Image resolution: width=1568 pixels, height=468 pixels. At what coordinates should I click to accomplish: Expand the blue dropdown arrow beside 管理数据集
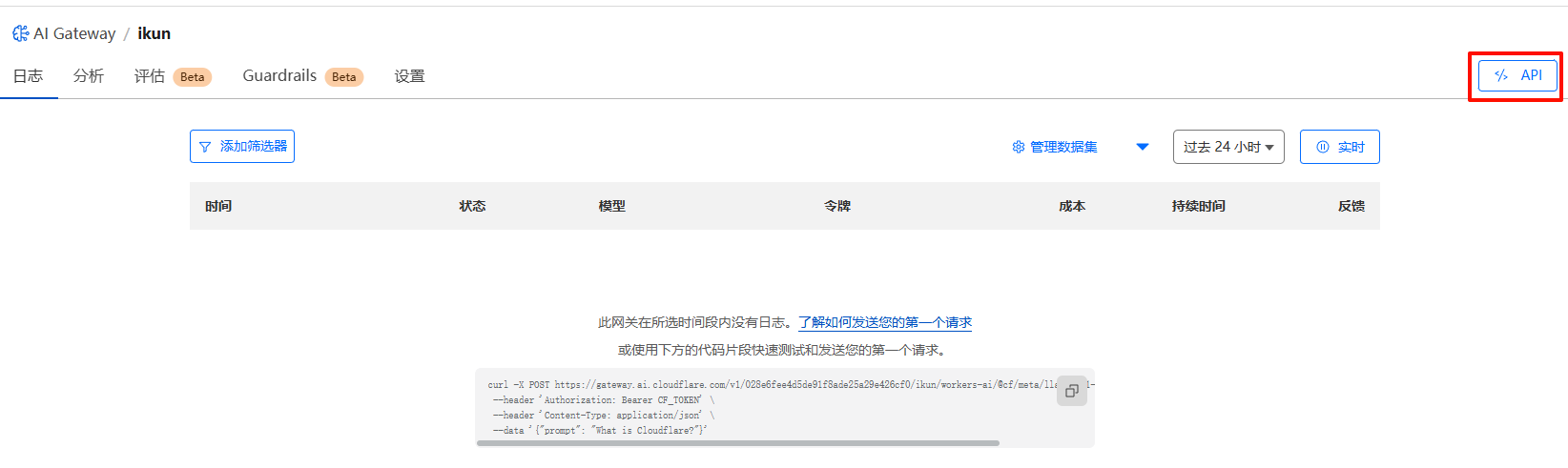tap(1143, 147)
